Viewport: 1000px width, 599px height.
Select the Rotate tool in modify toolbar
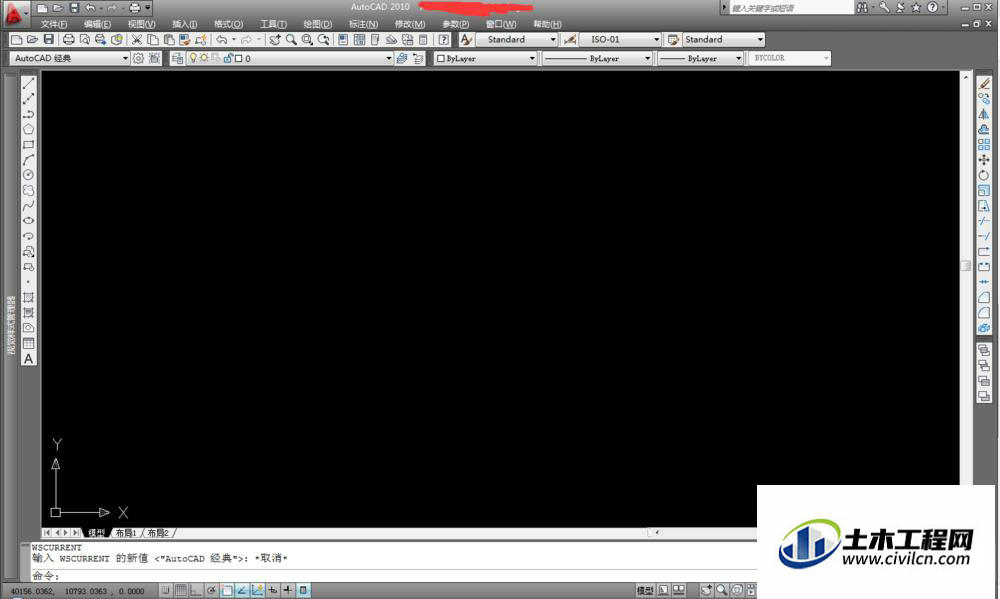tap(984, 175)
